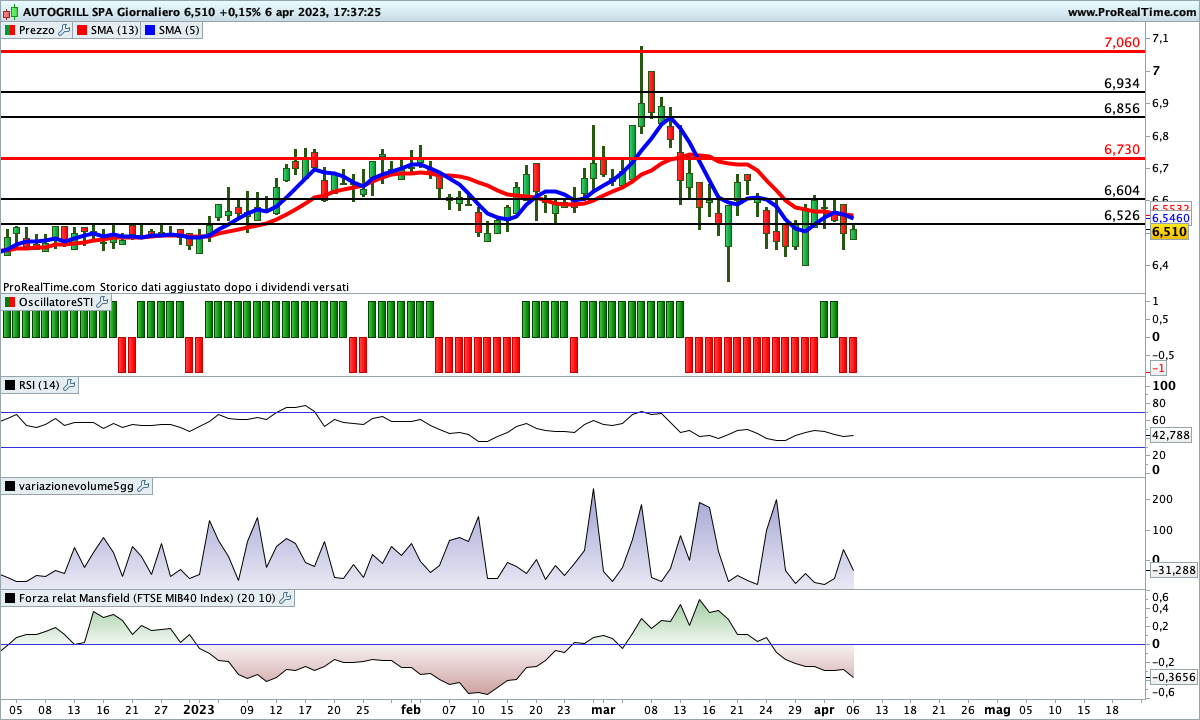Screen dimensions: 1200x720
Task: Click the mag marker on time axis
Action: (x=997, y=709)
